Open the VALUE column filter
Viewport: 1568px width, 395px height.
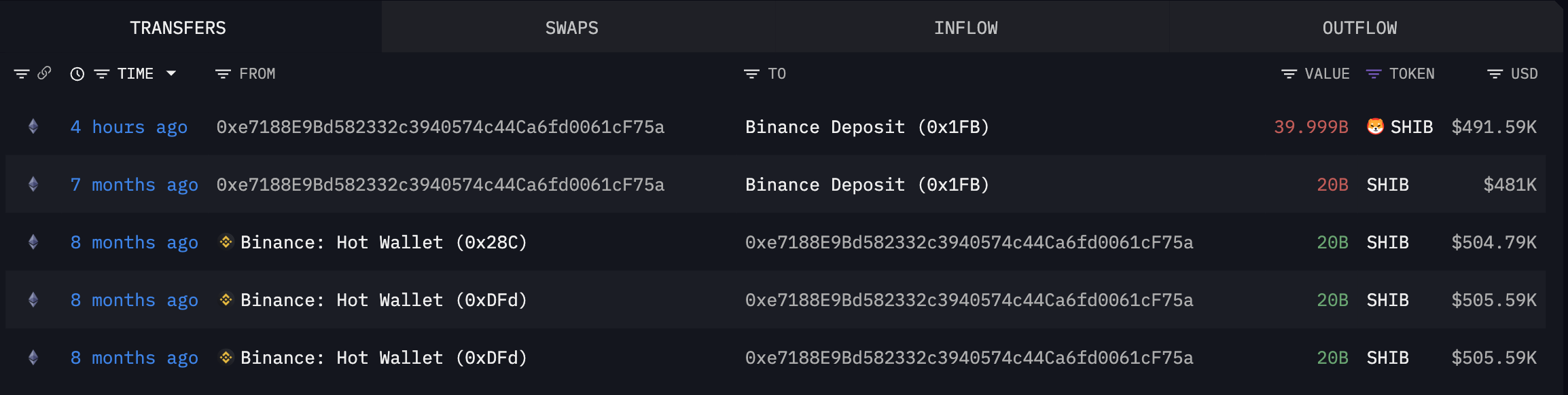(1289, 74)
